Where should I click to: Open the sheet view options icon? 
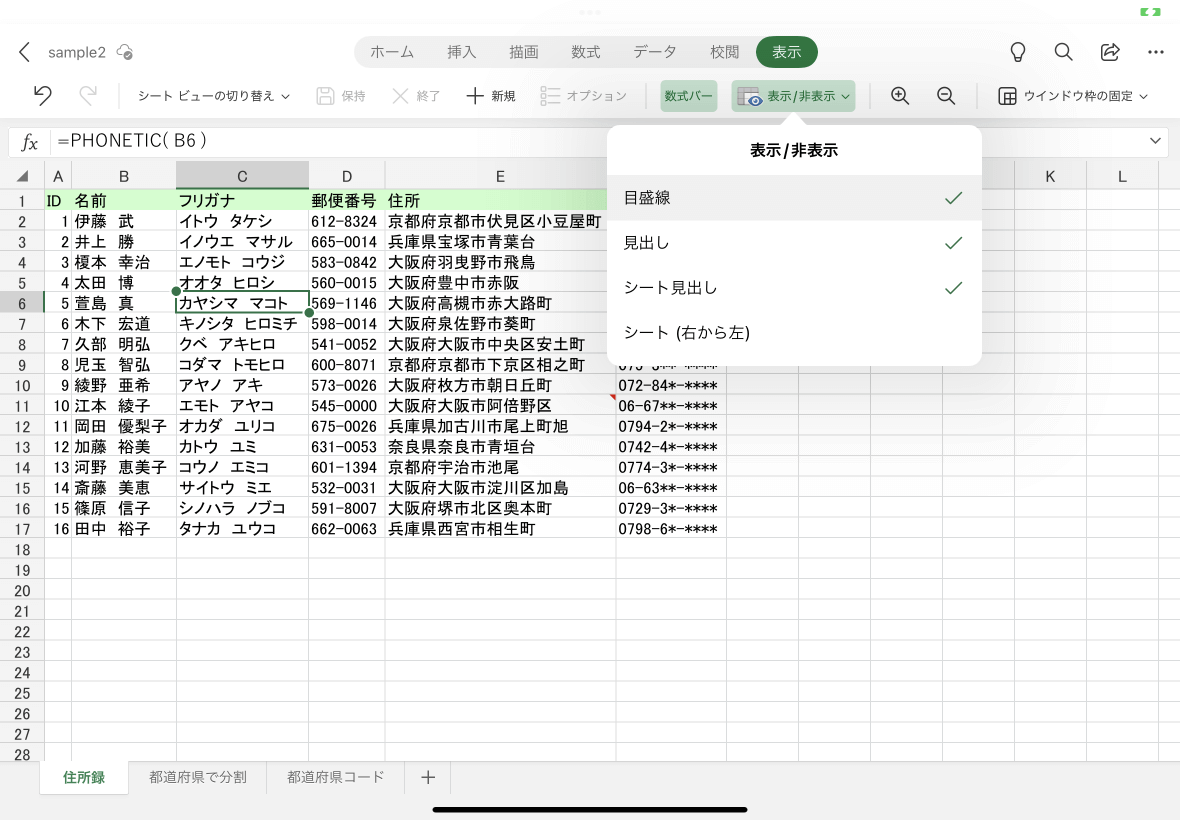coord(550,96)
